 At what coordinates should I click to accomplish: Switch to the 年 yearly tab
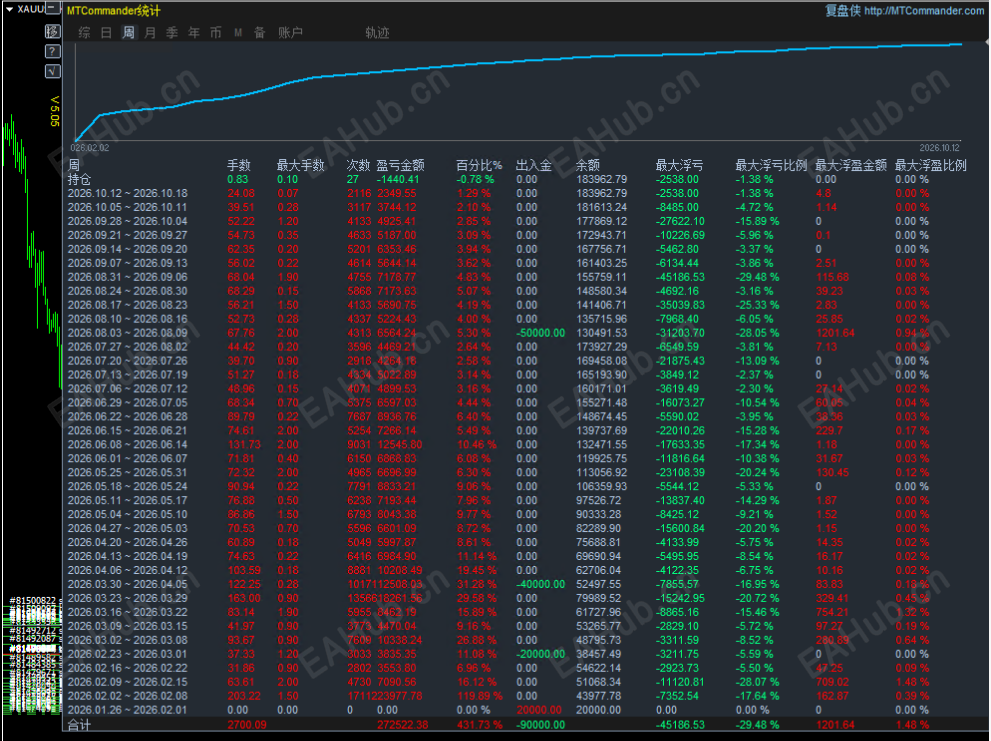click(194, 33)
